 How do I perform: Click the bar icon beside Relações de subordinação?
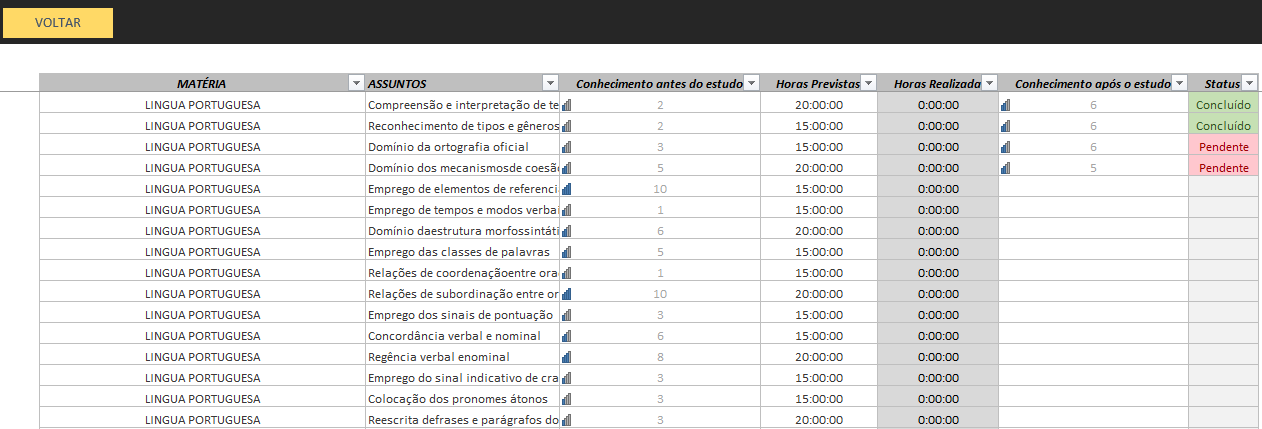click(x=566, y=293)
